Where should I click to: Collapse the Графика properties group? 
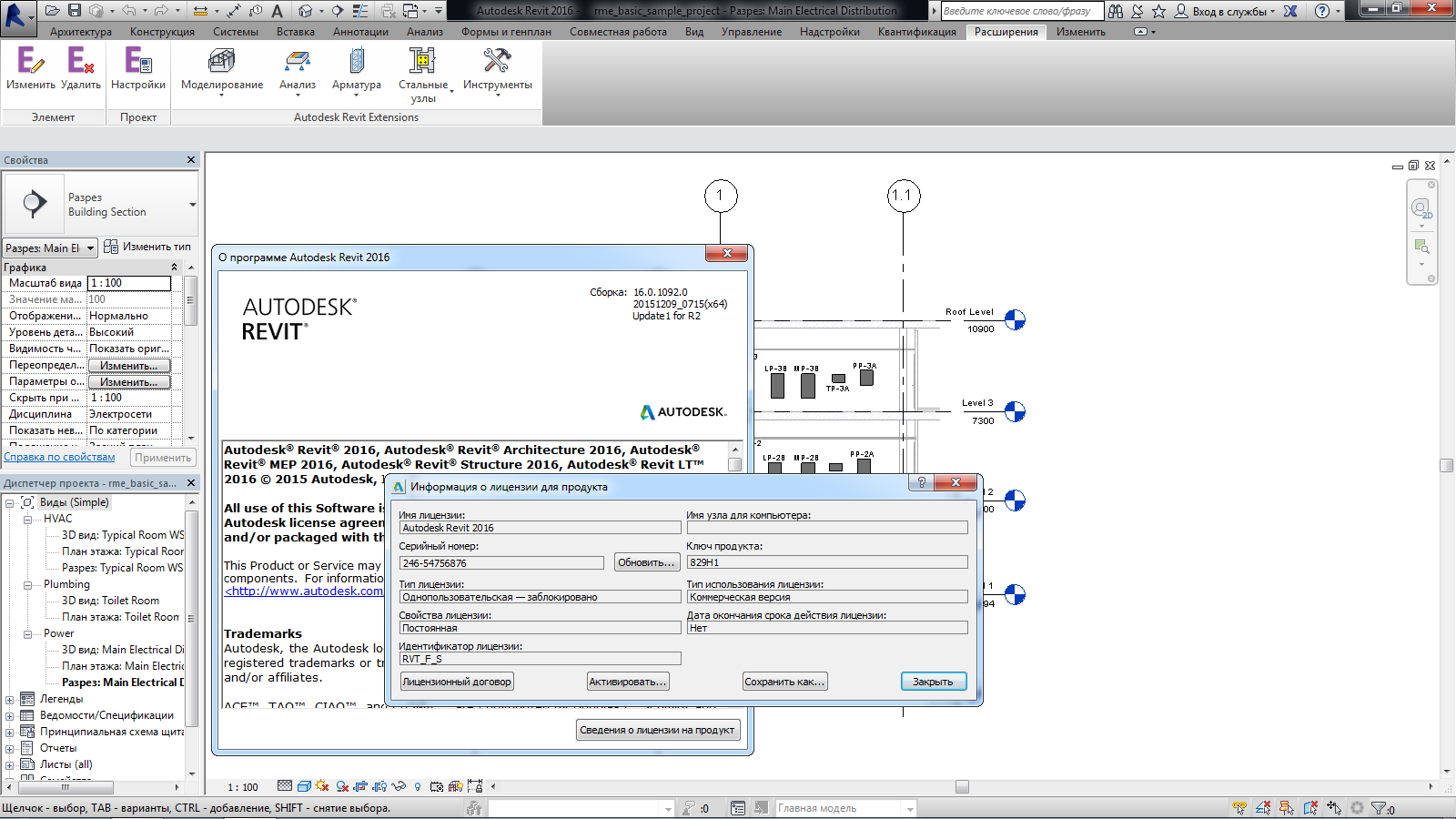tap(174, 268)
